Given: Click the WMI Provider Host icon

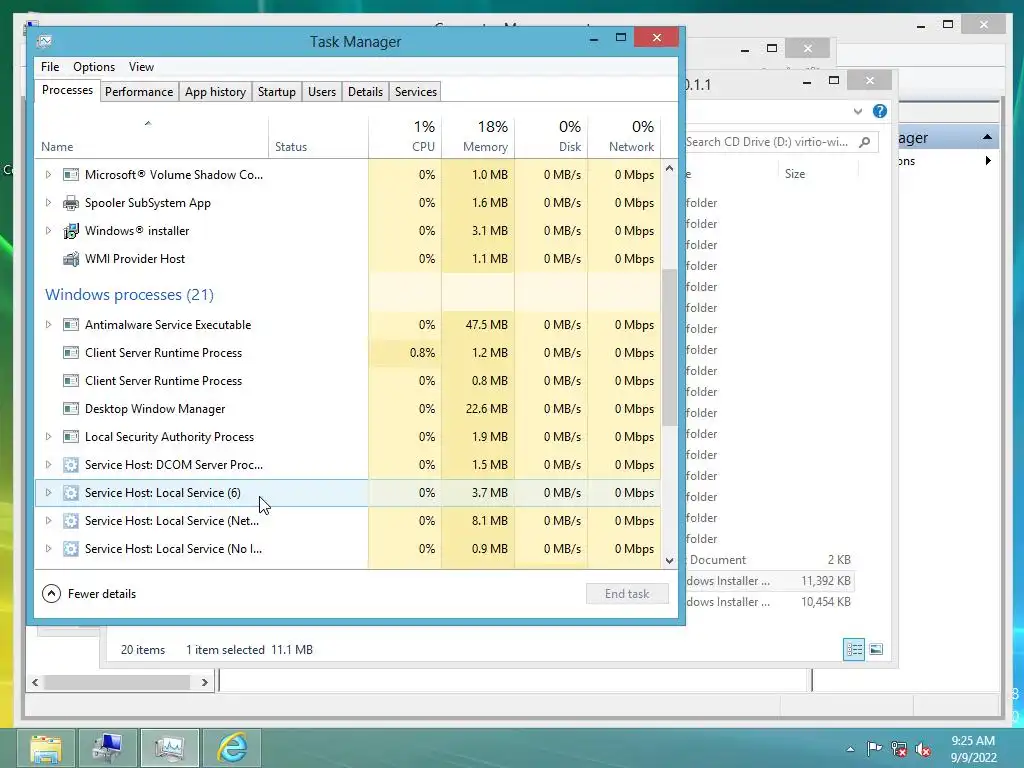Looking at the screenshot, I should [x=71, y=259].
